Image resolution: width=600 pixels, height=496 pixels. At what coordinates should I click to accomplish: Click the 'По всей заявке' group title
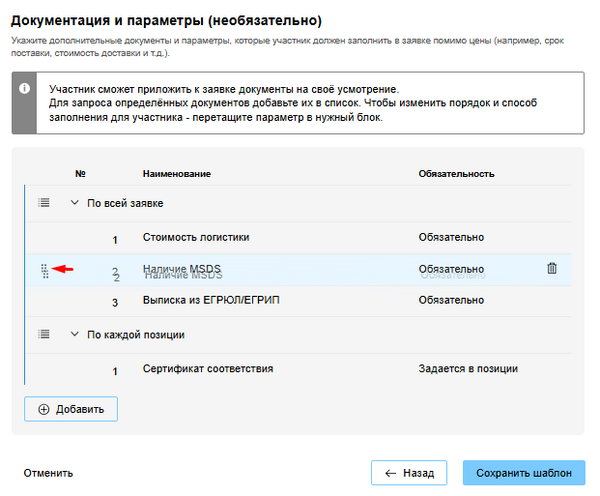(x=126, y=203)
